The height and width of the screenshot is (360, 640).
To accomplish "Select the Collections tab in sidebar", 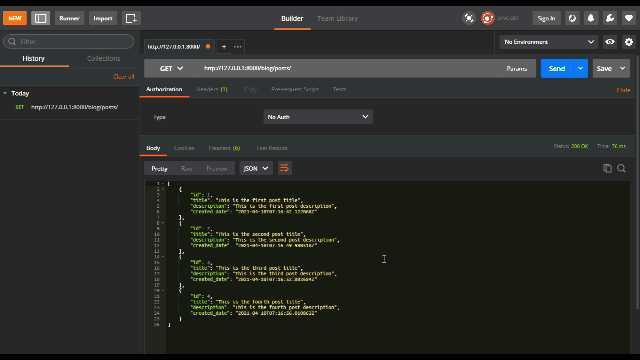I will point(104,59).
